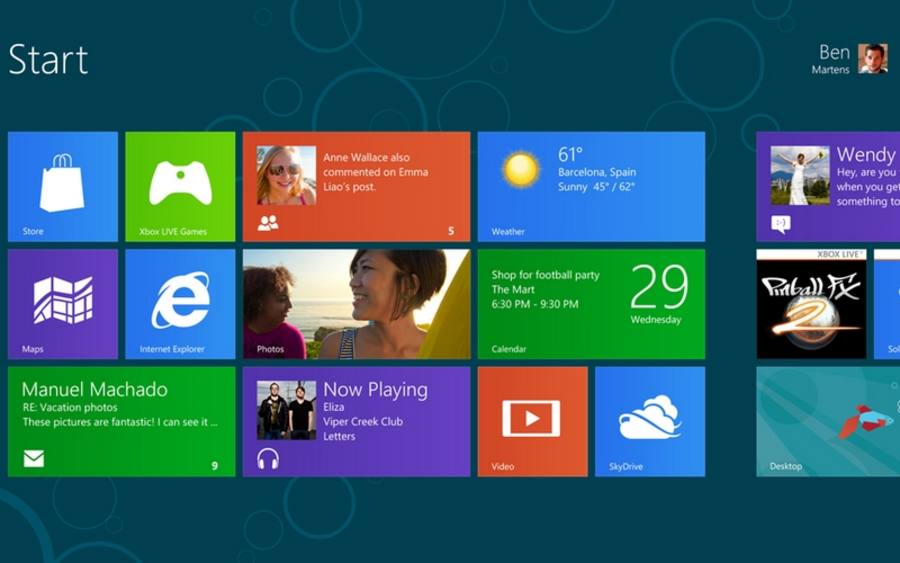Launch Internet Explorer tile
Image resolution: width=900 pixels, height=563 pixels.
[180, 304]
